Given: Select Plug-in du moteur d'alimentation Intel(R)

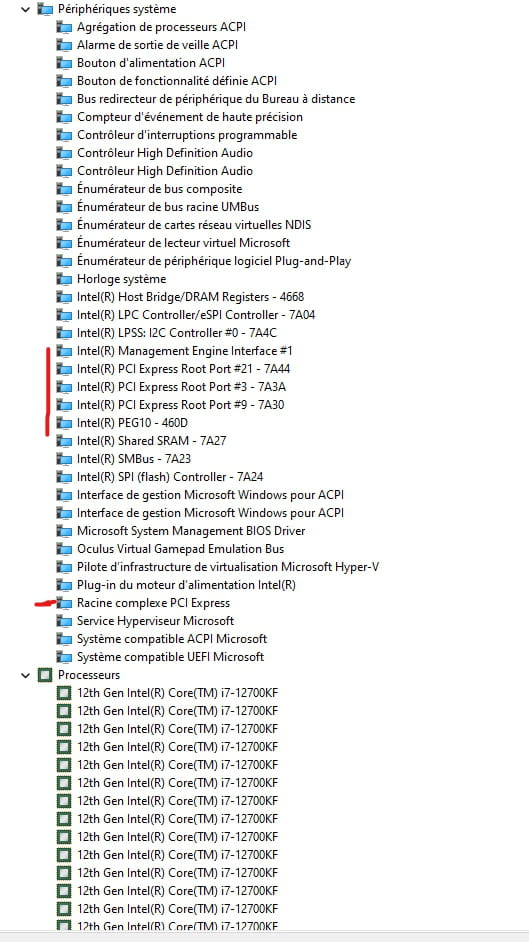Looking at the screenshot, I should pos(186,585).
